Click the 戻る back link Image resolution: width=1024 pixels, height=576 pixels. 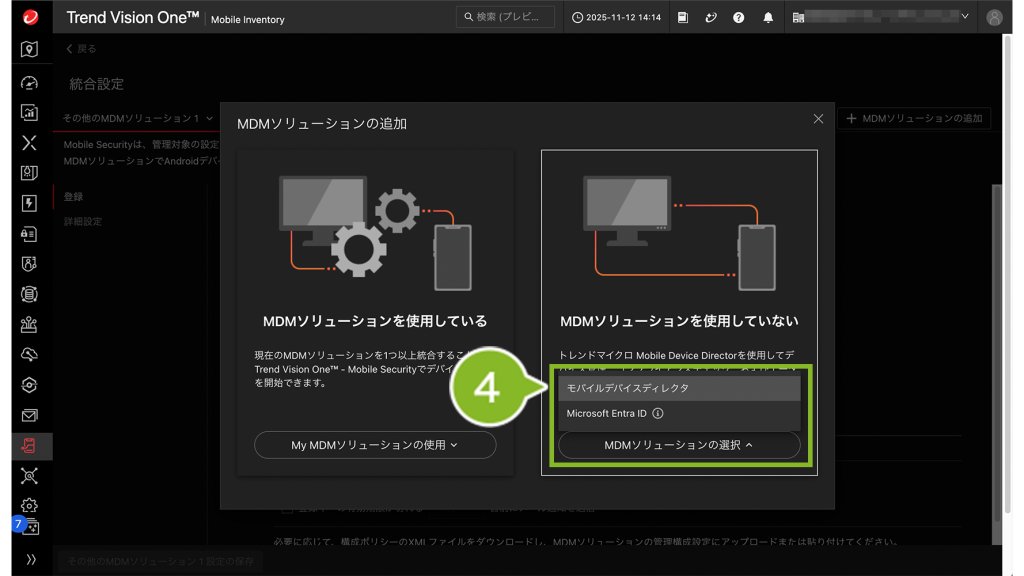tap(81, 49)
